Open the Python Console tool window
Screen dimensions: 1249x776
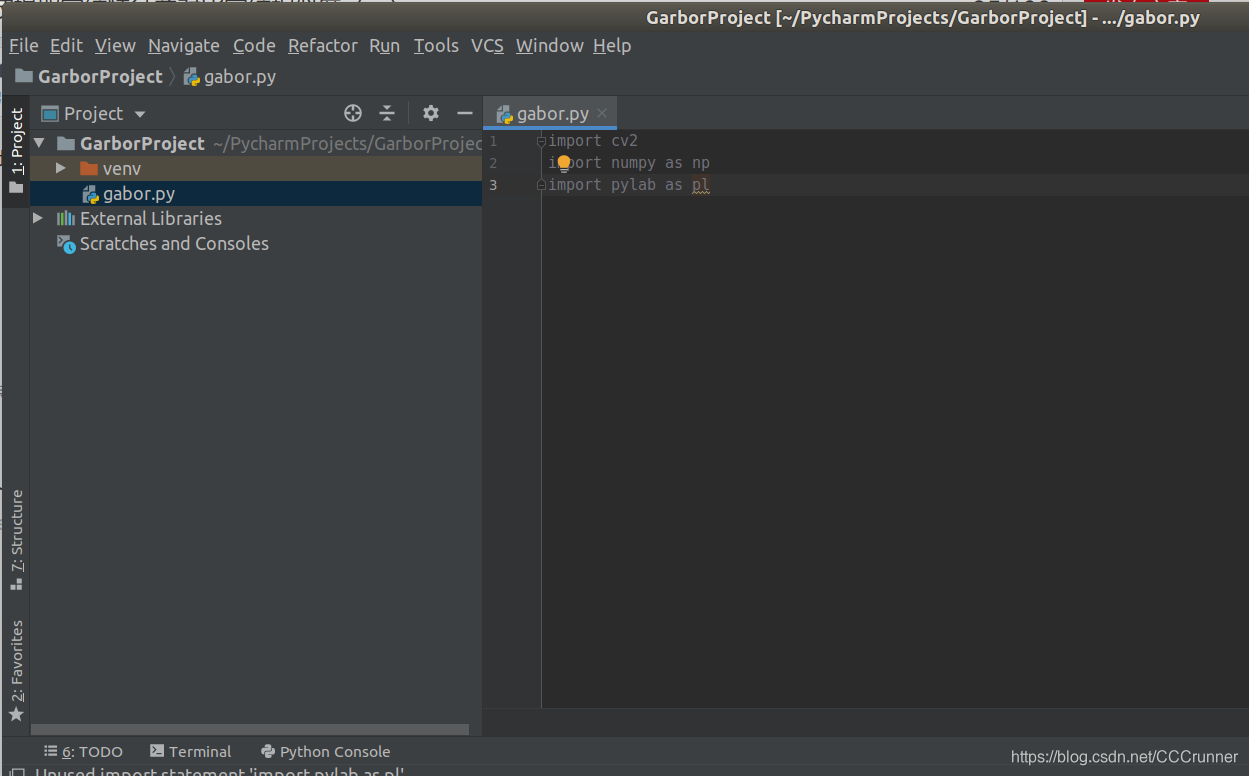point(325,752)
